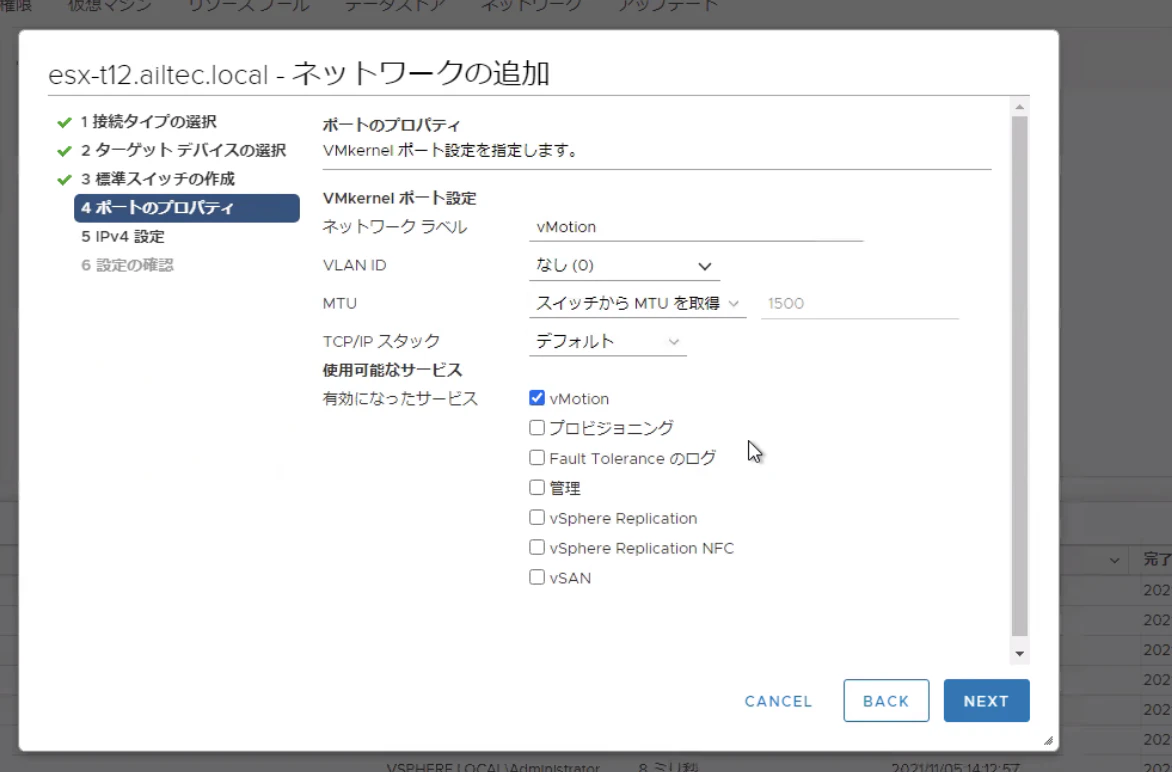This screenshot has height=772, width=1172.
Task: Open the TCP/IP スタック dropdown
Action: 608,342
